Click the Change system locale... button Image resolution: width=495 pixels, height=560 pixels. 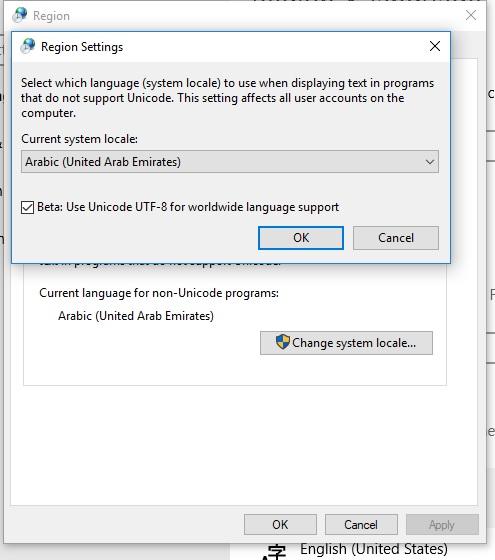346,343
